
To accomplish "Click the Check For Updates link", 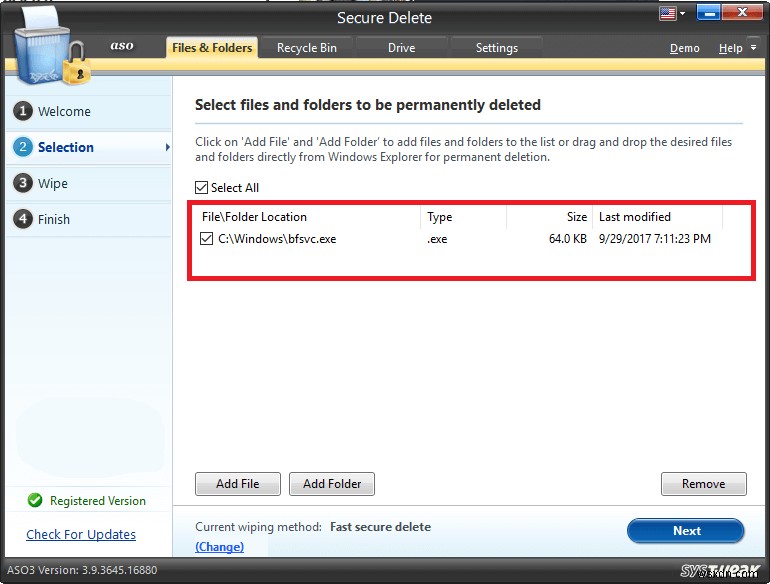I will pos(81,534).
